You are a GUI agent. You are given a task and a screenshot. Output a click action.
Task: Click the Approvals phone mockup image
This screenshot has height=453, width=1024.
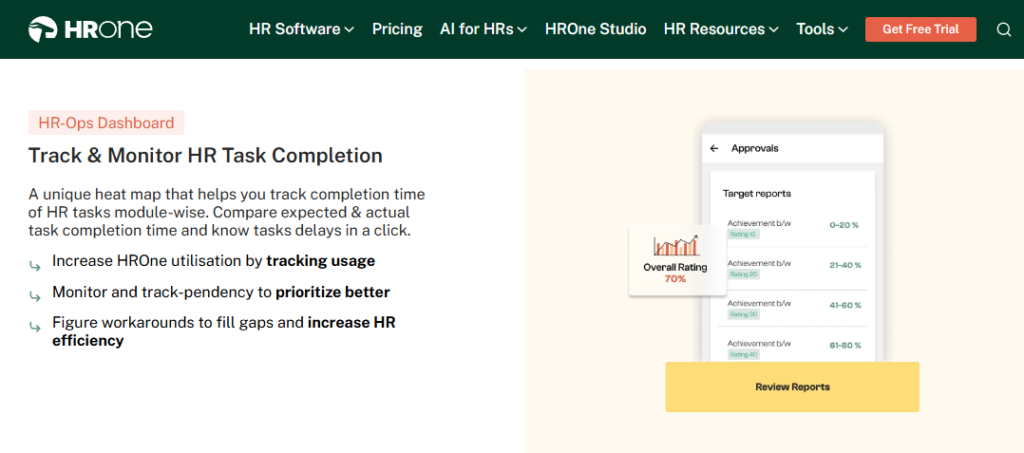pyautogui.click(x=792, y=243)
